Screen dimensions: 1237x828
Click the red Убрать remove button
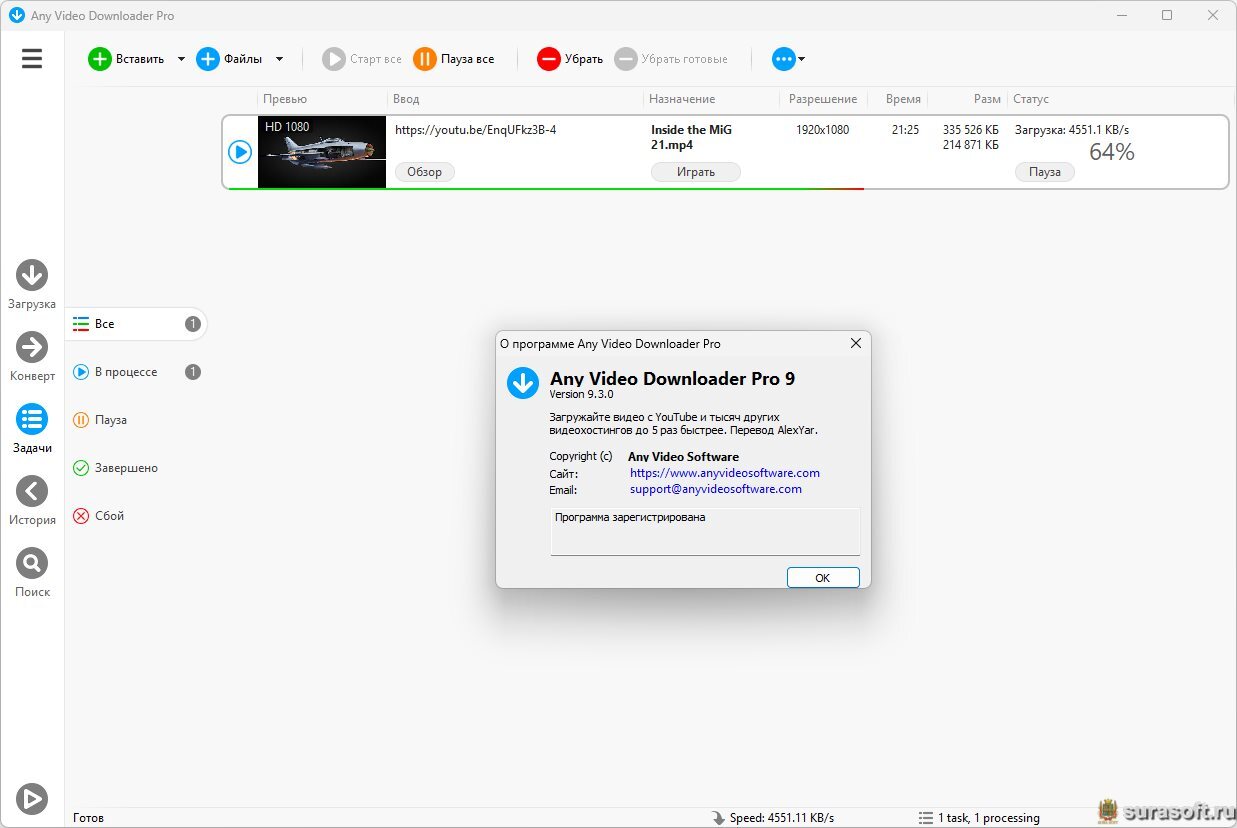570,59
